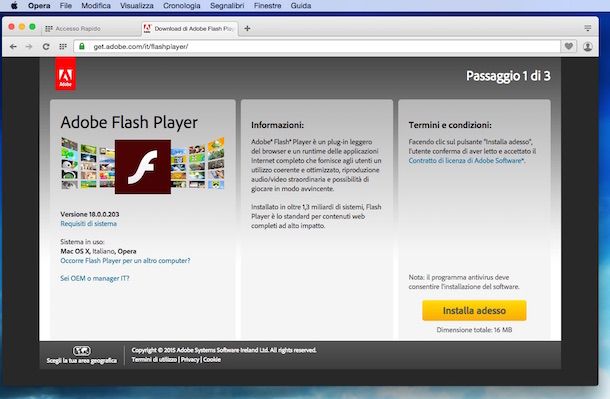Reload the page
Viewport: 610px width, 399px height.
(x=46, y=46)
